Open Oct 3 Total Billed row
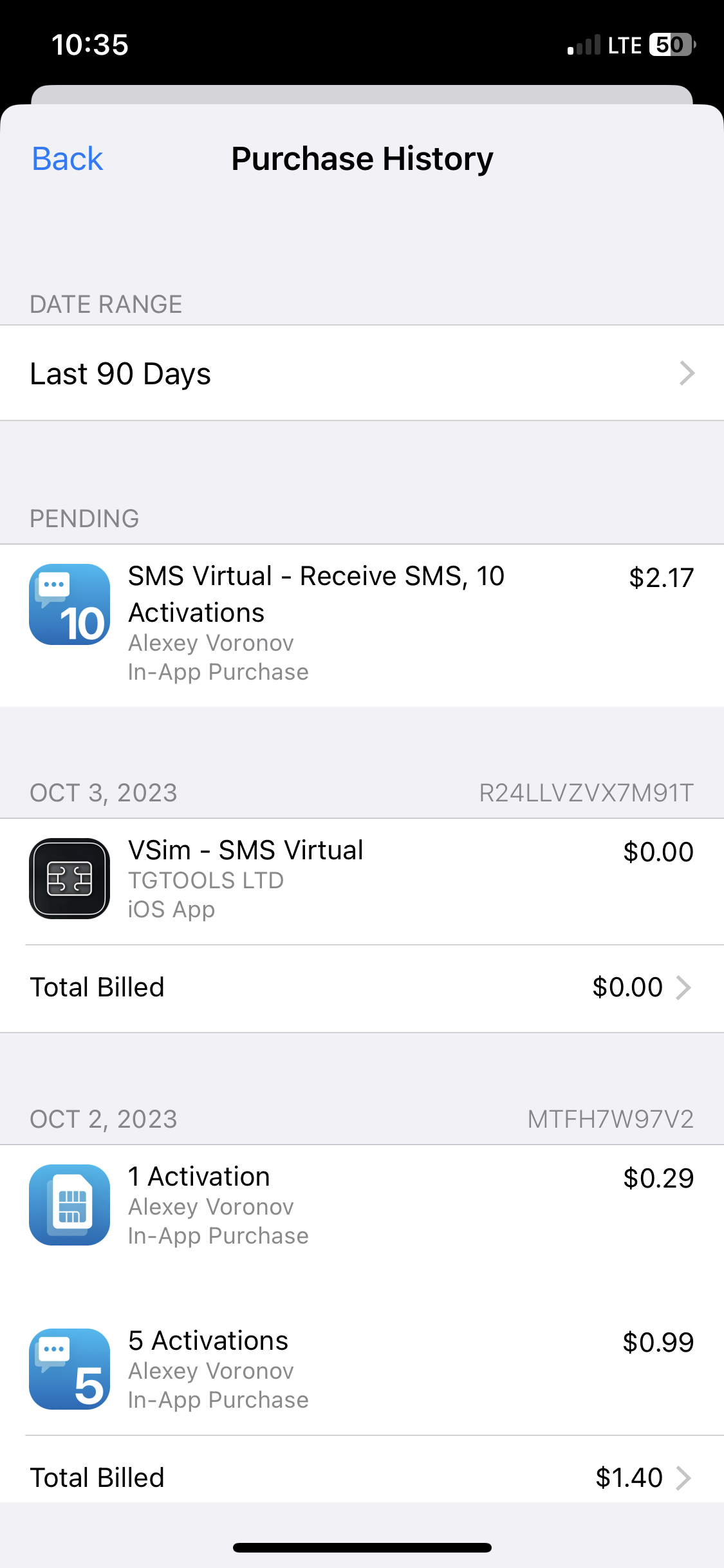Screen dimensions: 724x1568 362,988
